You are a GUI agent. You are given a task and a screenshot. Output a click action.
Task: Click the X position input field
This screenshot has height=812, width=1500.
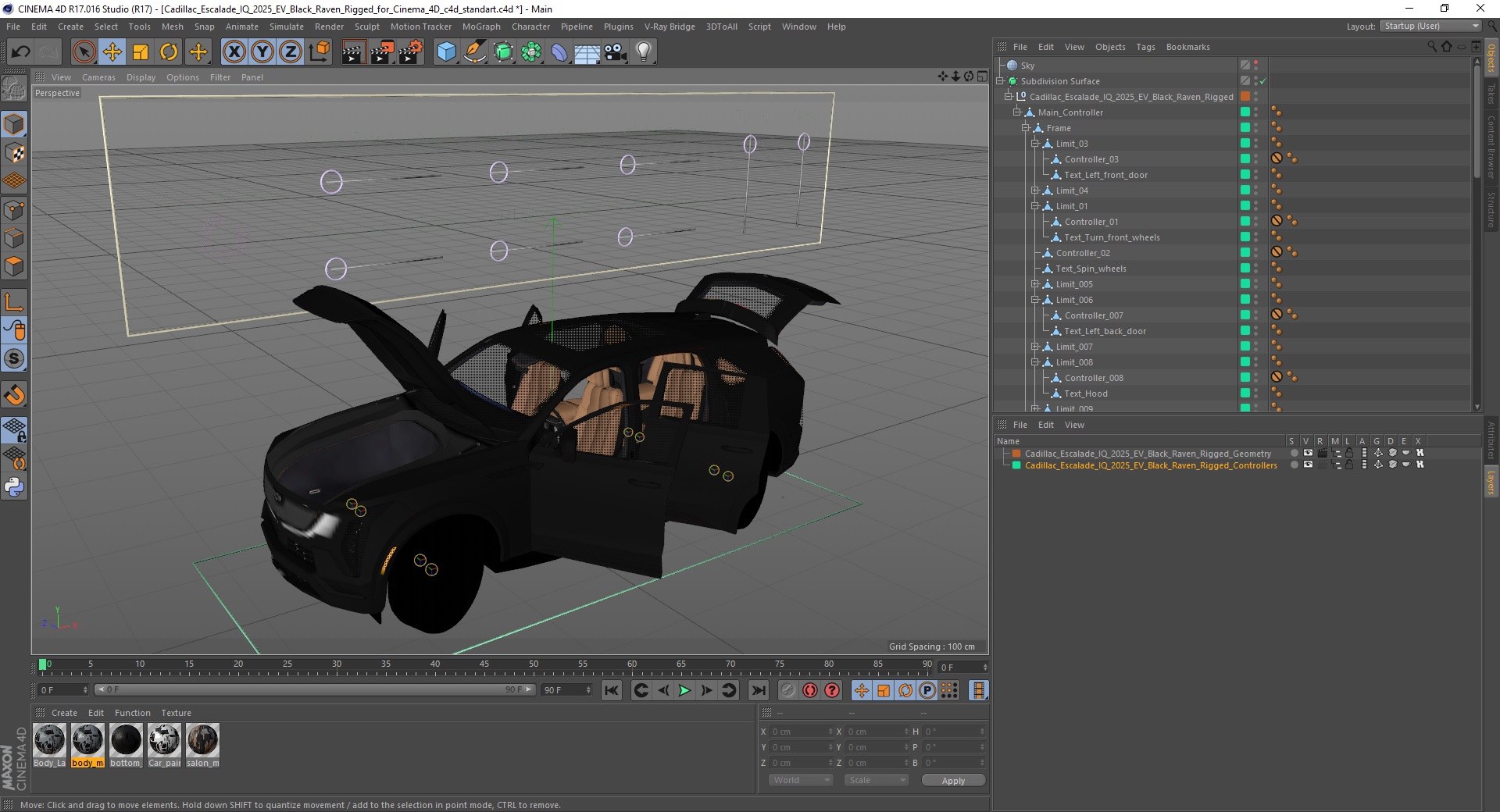click(802, 732)
